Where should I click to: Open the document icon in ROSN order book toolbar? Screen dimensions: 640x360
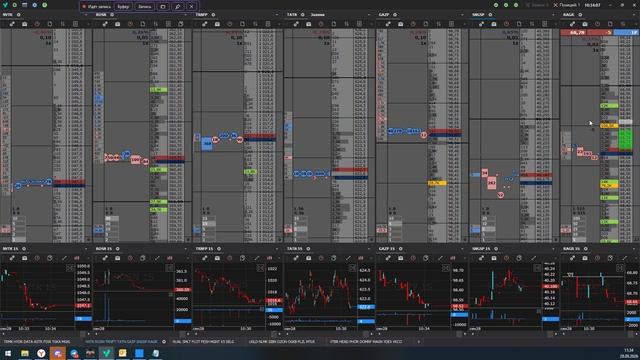click(142, 24)
